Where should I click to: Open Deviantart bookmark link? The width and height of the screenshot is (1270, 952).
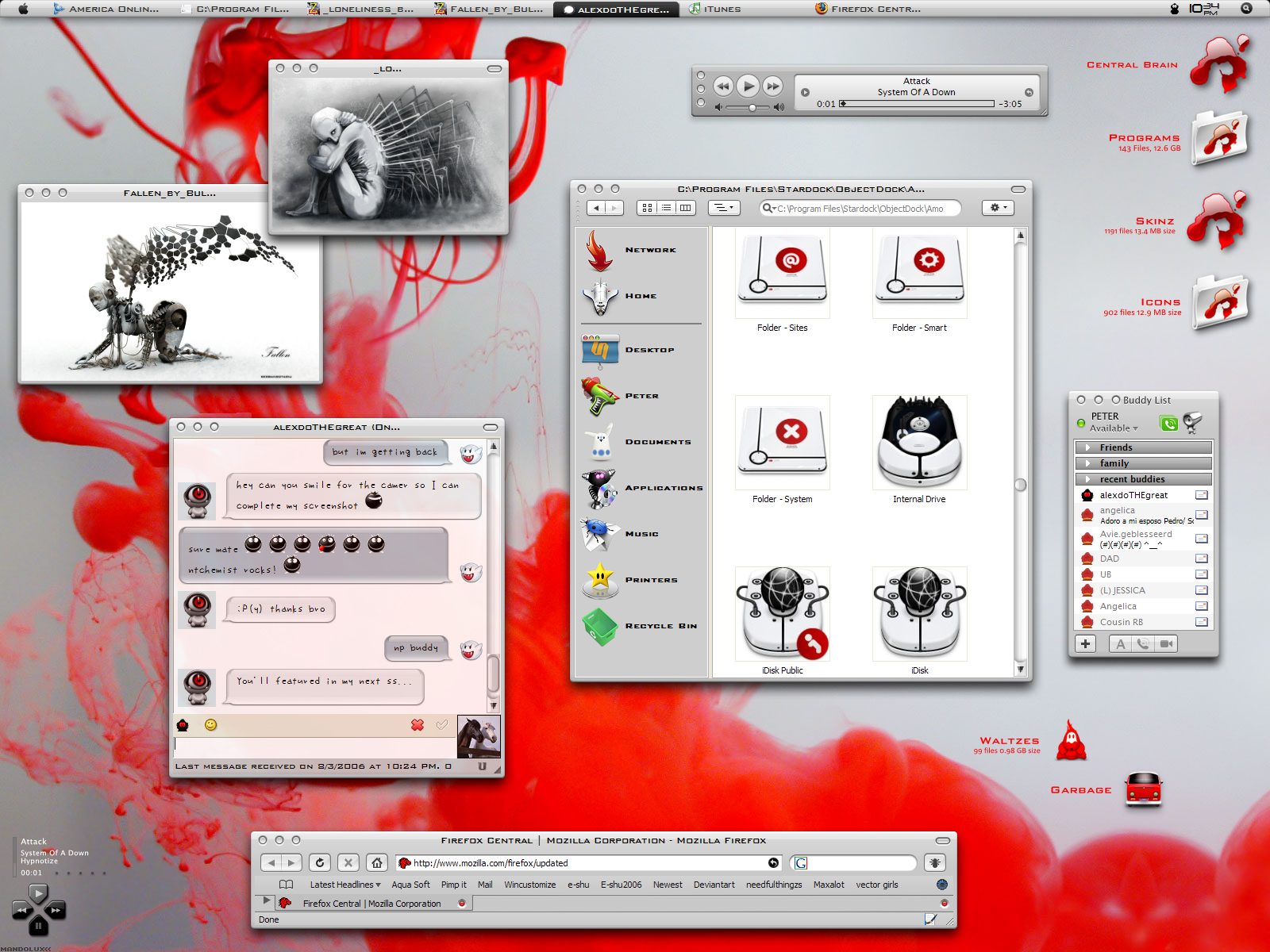click(x=714, y=885)
